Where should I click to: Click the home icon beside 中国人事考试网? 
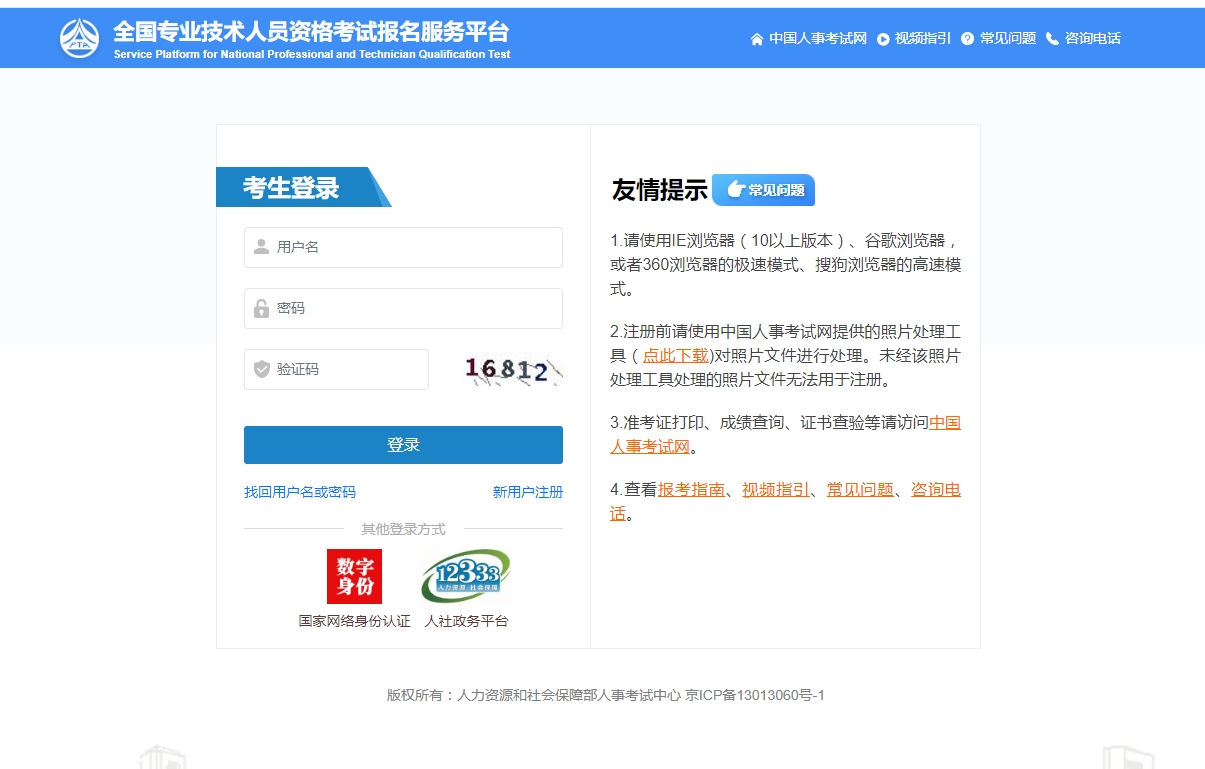(x=756, y=39)
